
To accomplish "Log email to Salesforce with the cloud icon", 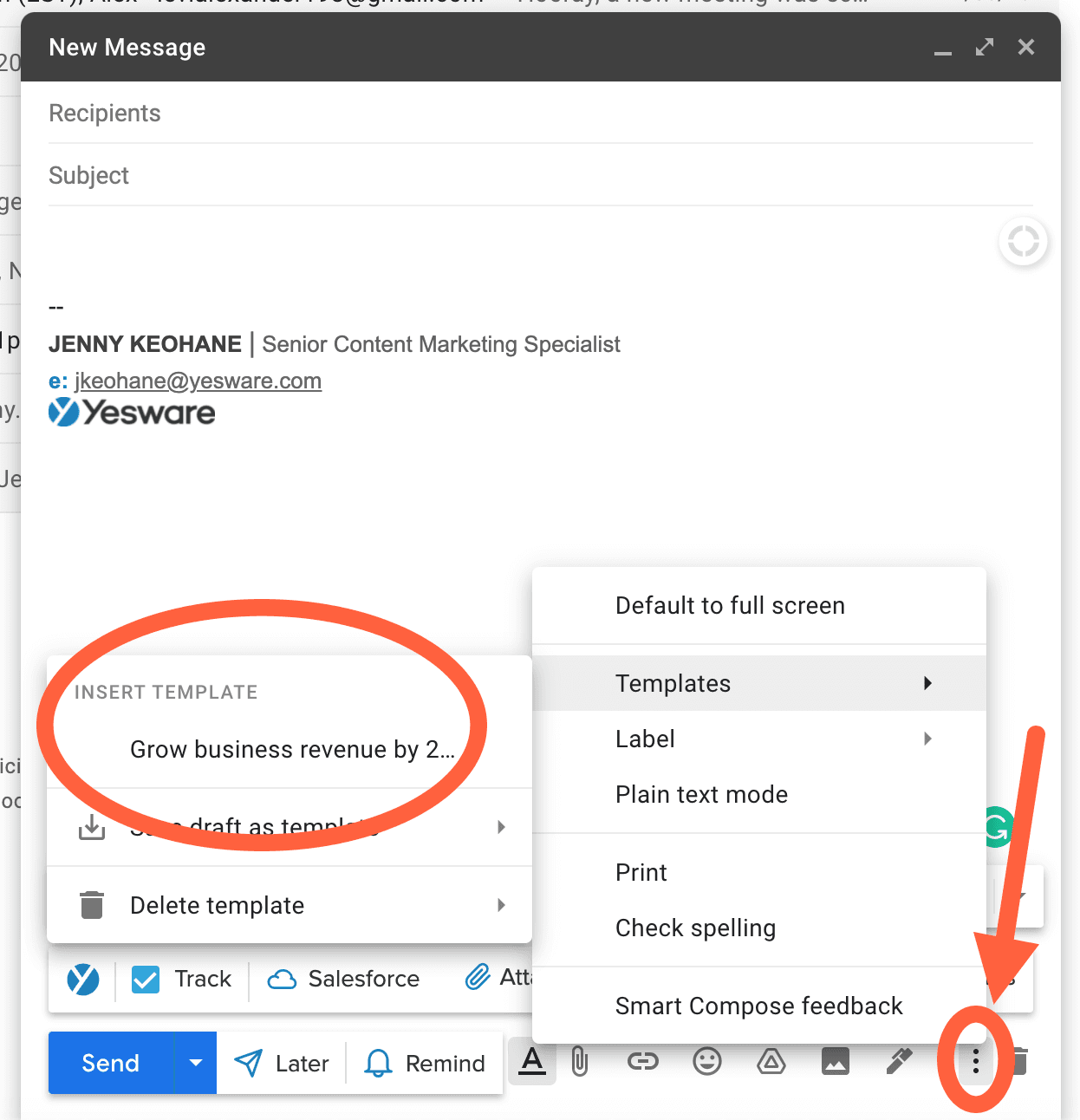I will coord(283,979).
